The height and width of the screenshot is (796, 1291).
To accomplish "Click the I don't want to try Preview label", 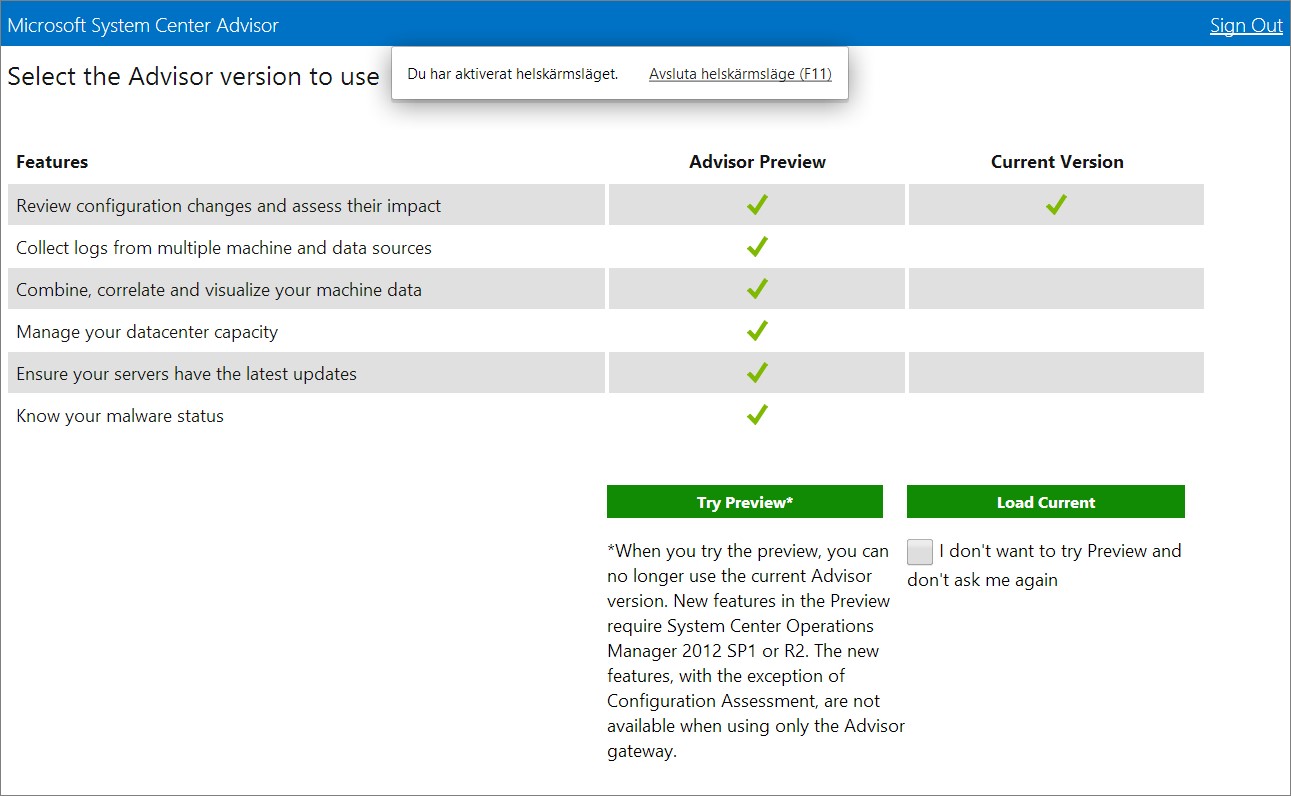I will tap(1045, 565).
